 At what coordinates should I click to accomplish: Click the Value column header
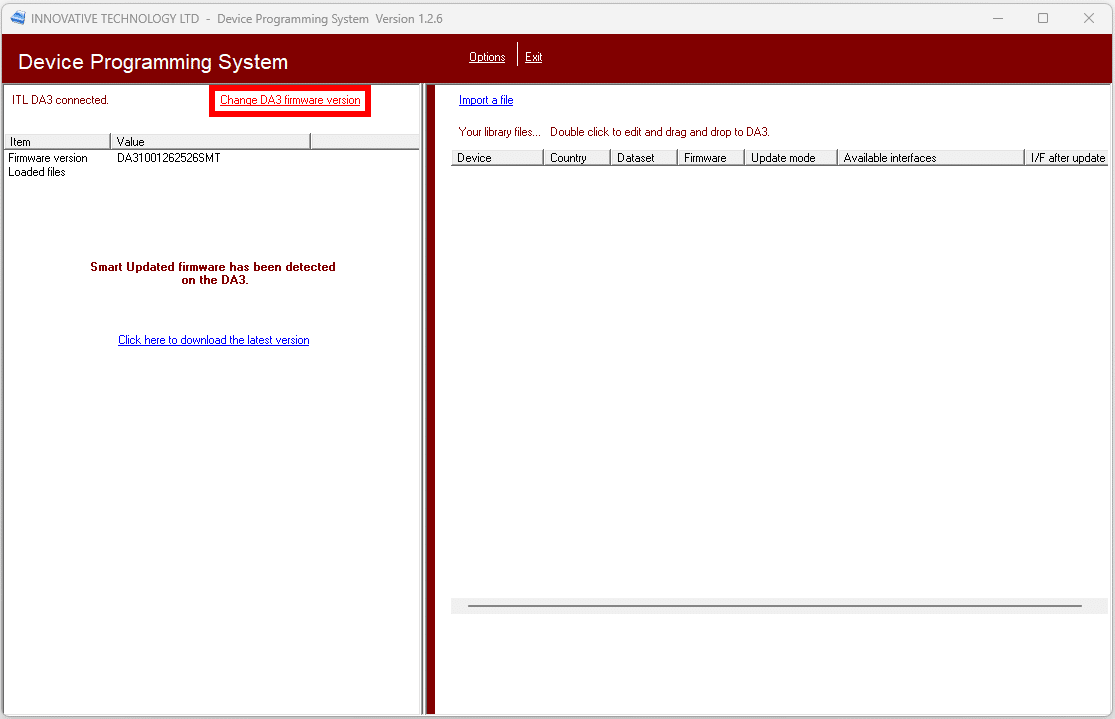[210, 142]
